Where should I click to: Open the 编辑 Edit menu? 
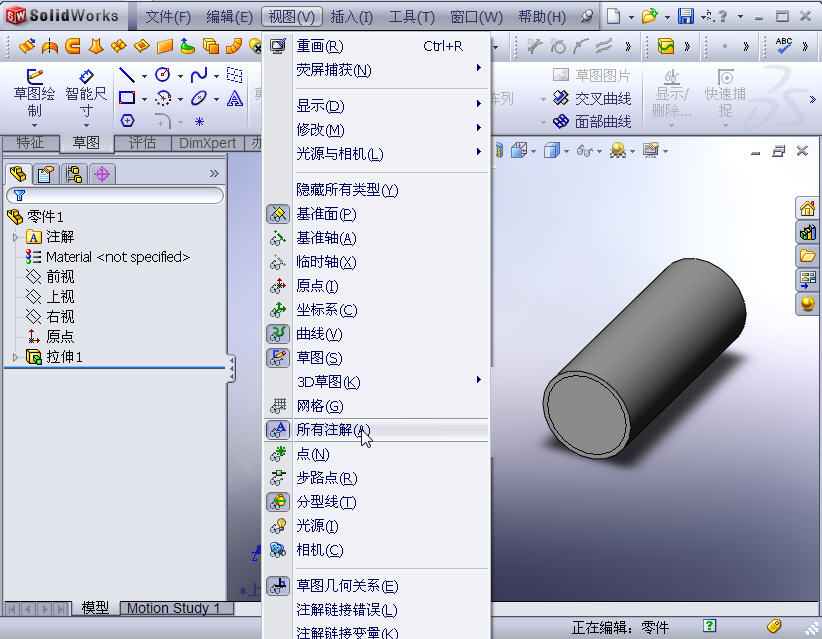230,17
